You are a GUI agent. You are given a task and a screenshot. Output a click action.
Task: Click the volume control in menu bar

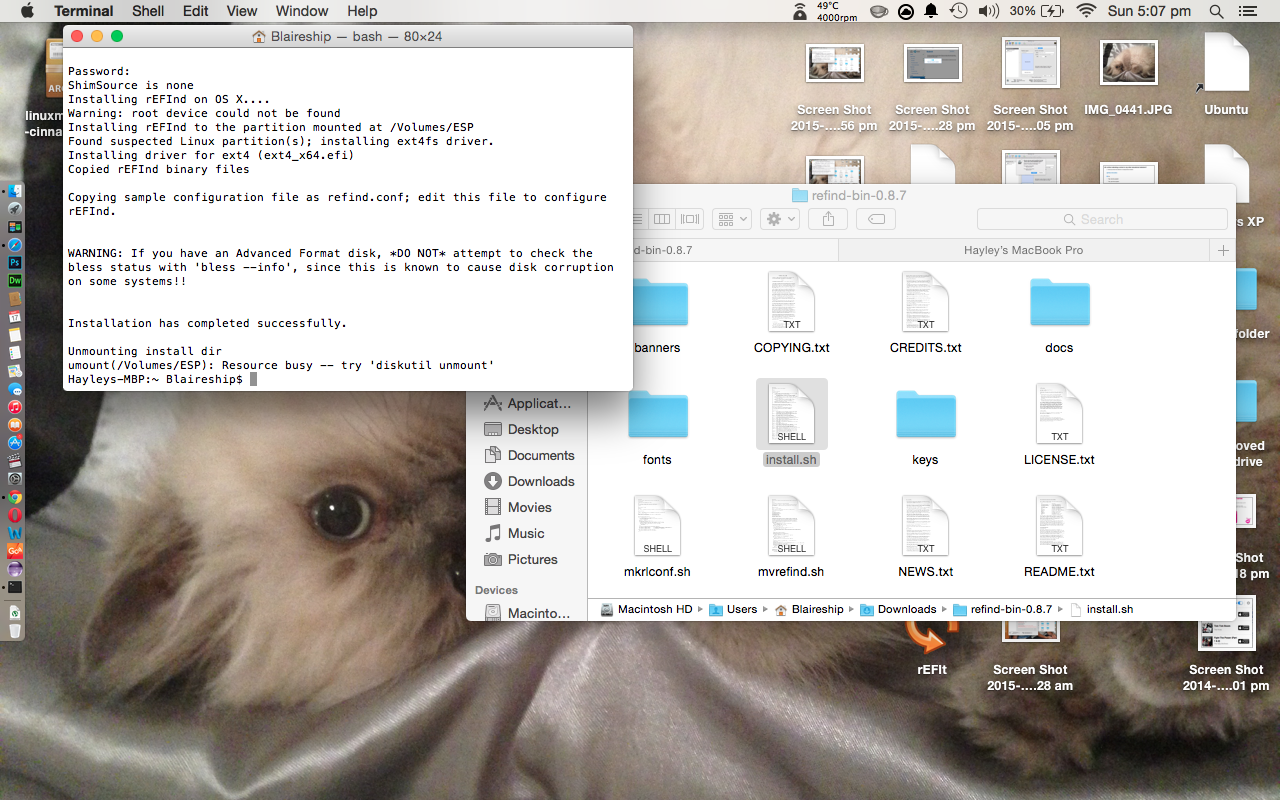pos(988,11)
